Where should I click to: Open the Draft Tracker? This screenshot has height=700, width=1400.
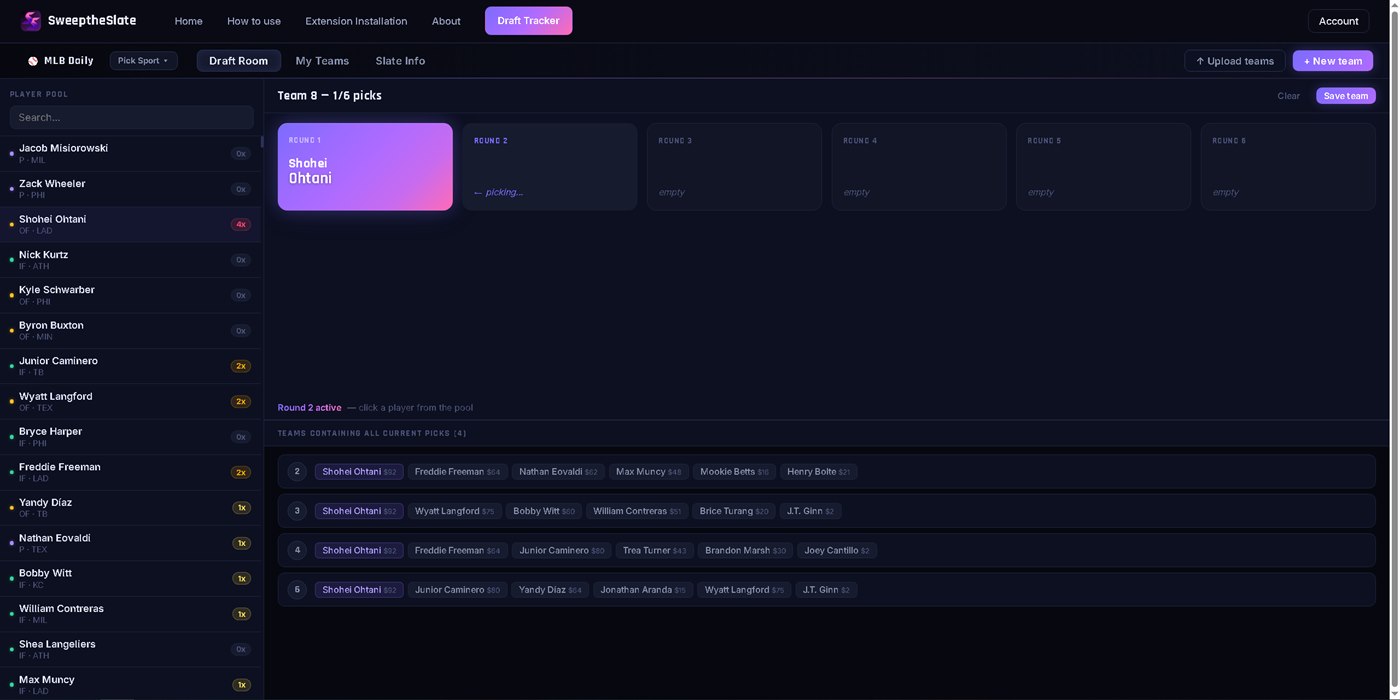(528, 21)
